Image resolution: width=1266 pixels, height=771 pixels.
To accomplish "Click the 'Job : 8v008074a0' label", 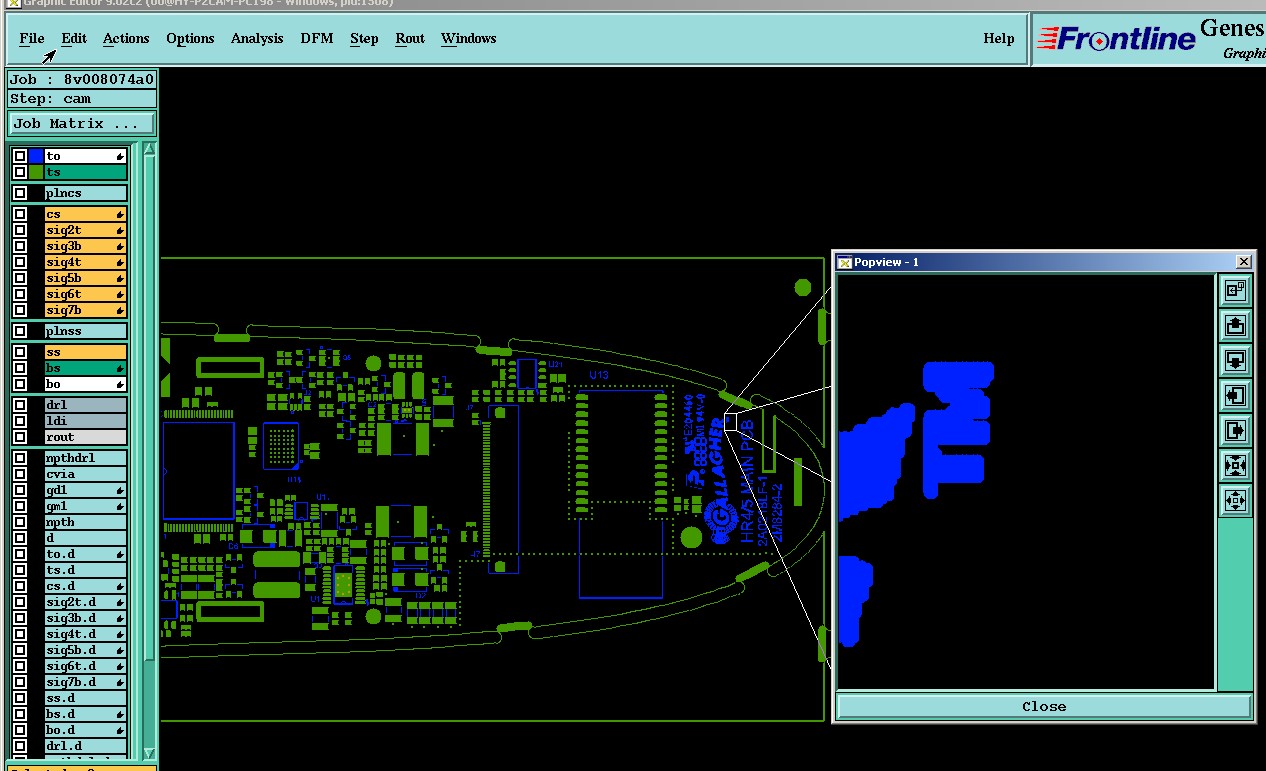I will tap(82, 80).
